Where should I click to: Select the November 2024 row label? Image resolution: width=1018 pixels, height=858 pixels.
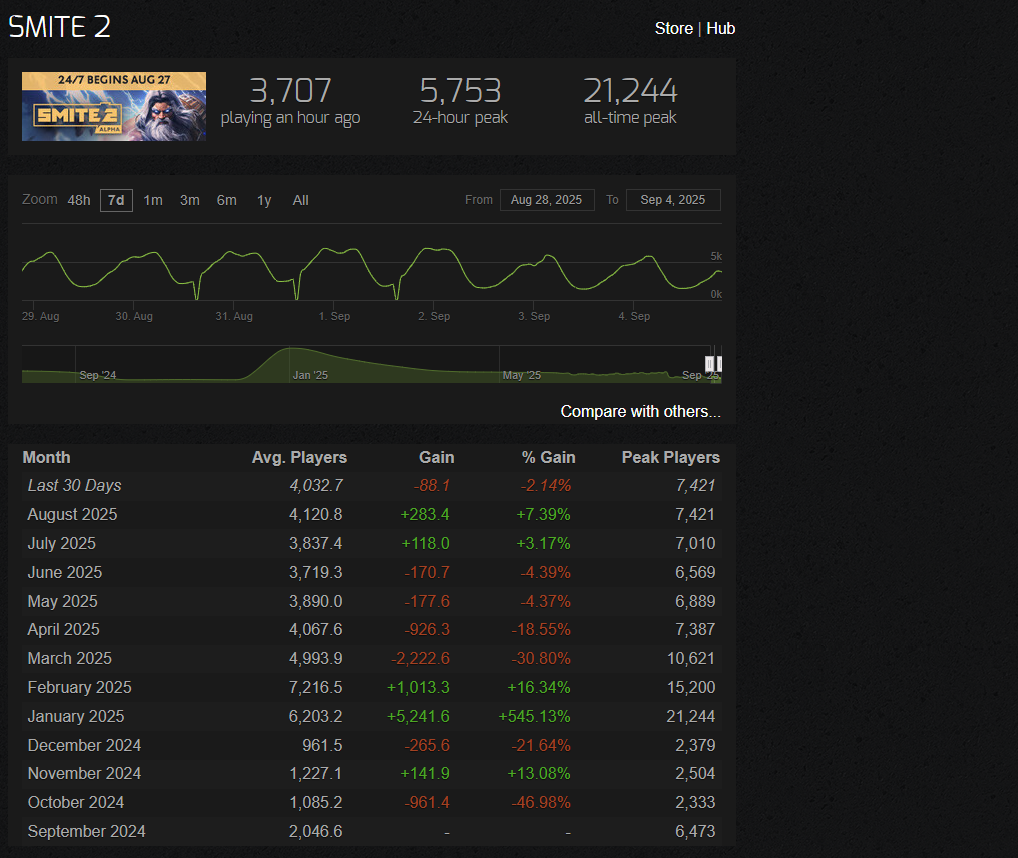[84, 774]
